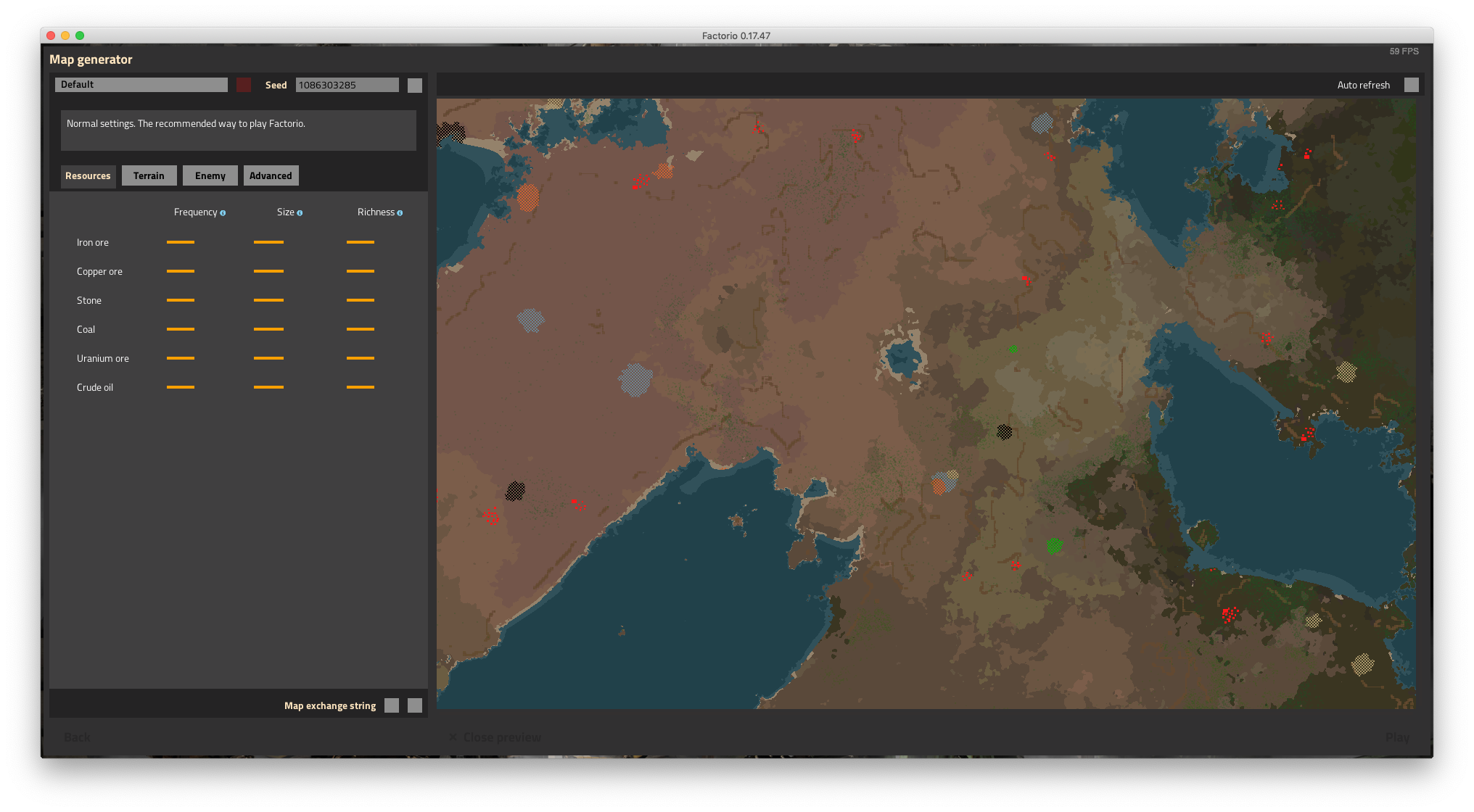1474x812 pixels.
Task: Click the 'Coal' row label
Action: (x=86, y=330)
